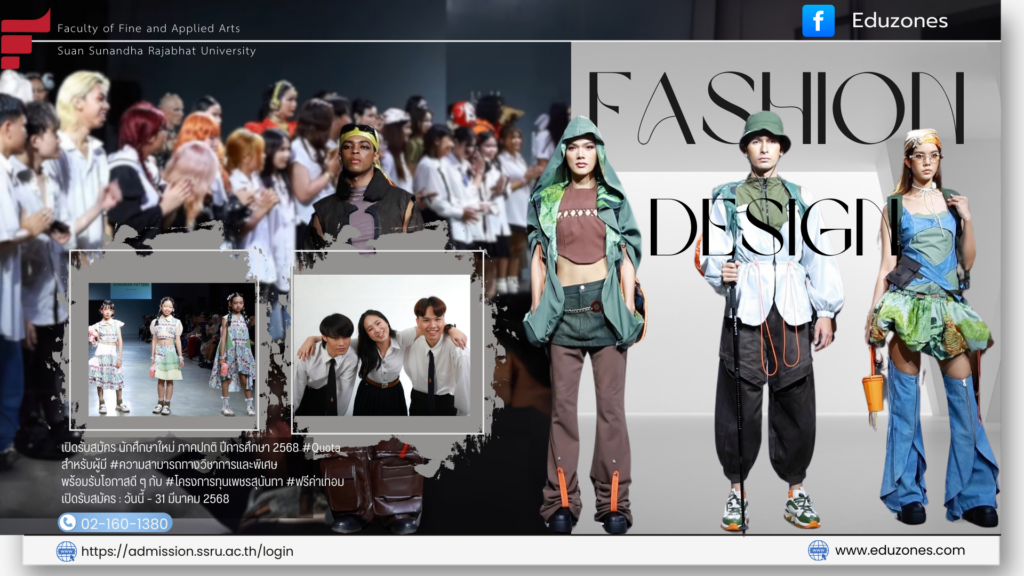Select the Faculty of Fine and Applied Arts text
This screenshot has height=576, width=1024.
tap(148, 29)
